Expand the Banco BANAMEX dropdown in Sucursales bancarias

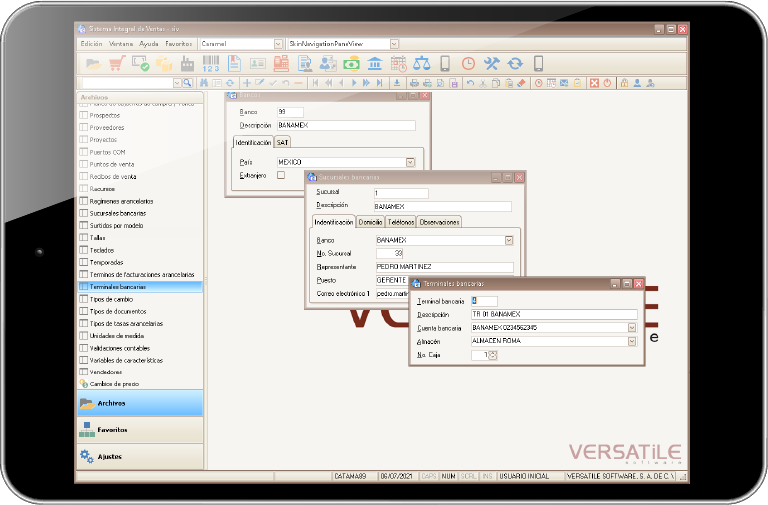click(x=509, y=240)
